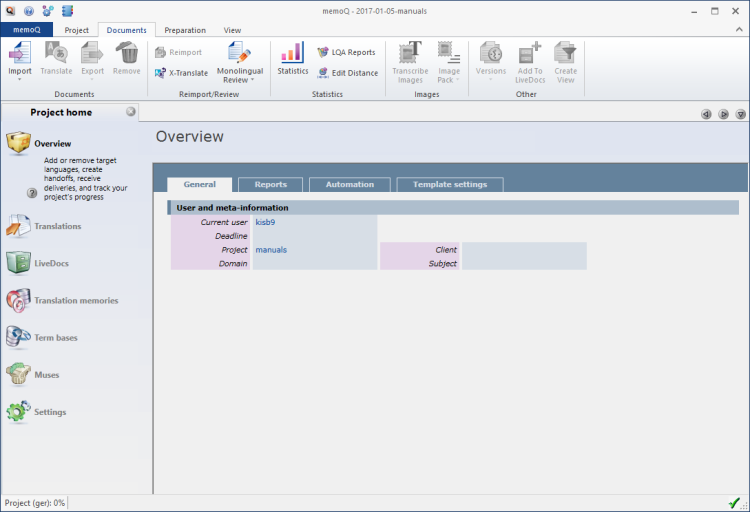Open the Monolingual Review dropdown

click(238, 80)
